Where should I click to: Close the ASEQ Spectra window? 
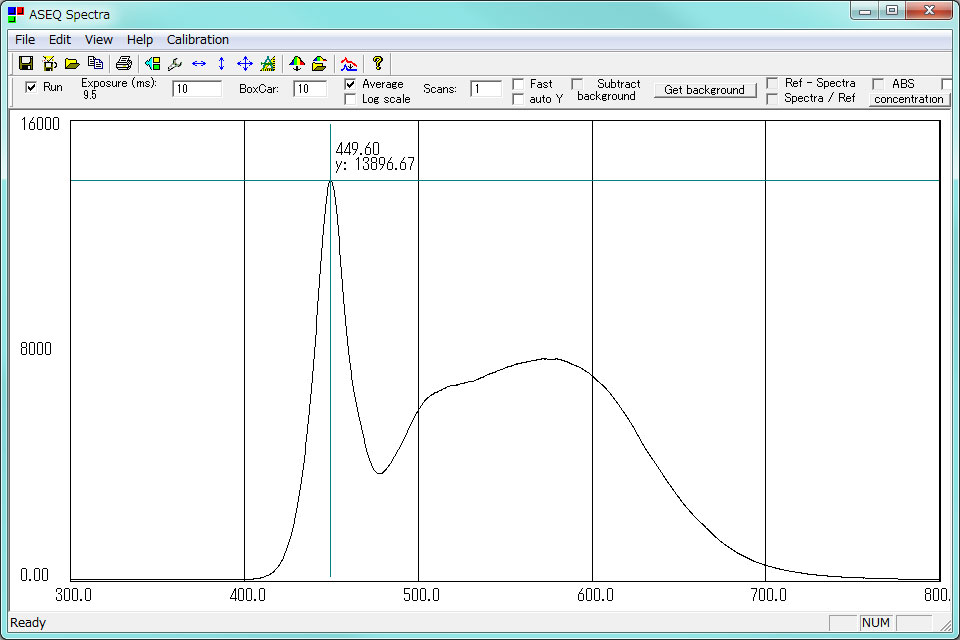click(x=929, y=11)
